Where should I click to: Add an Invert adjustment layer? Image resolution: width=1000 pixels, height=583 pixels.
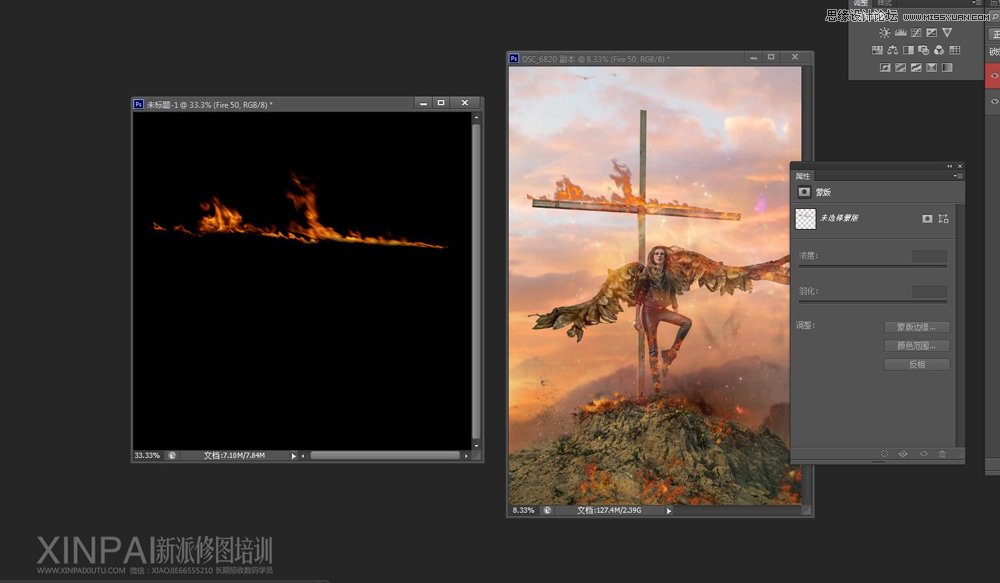coord(885,68)
